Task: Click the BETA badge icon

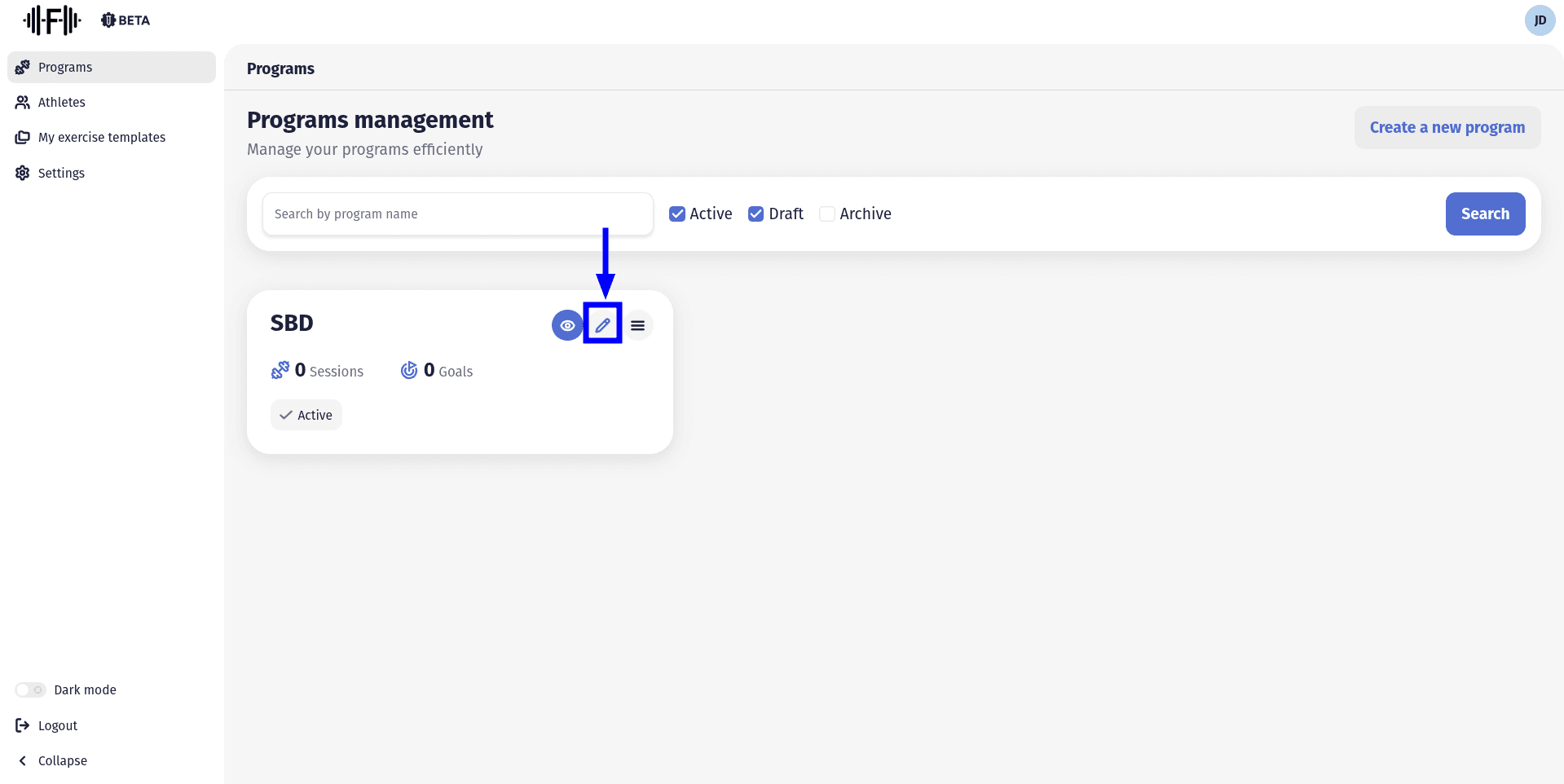Action: click(x=108, y=20)
